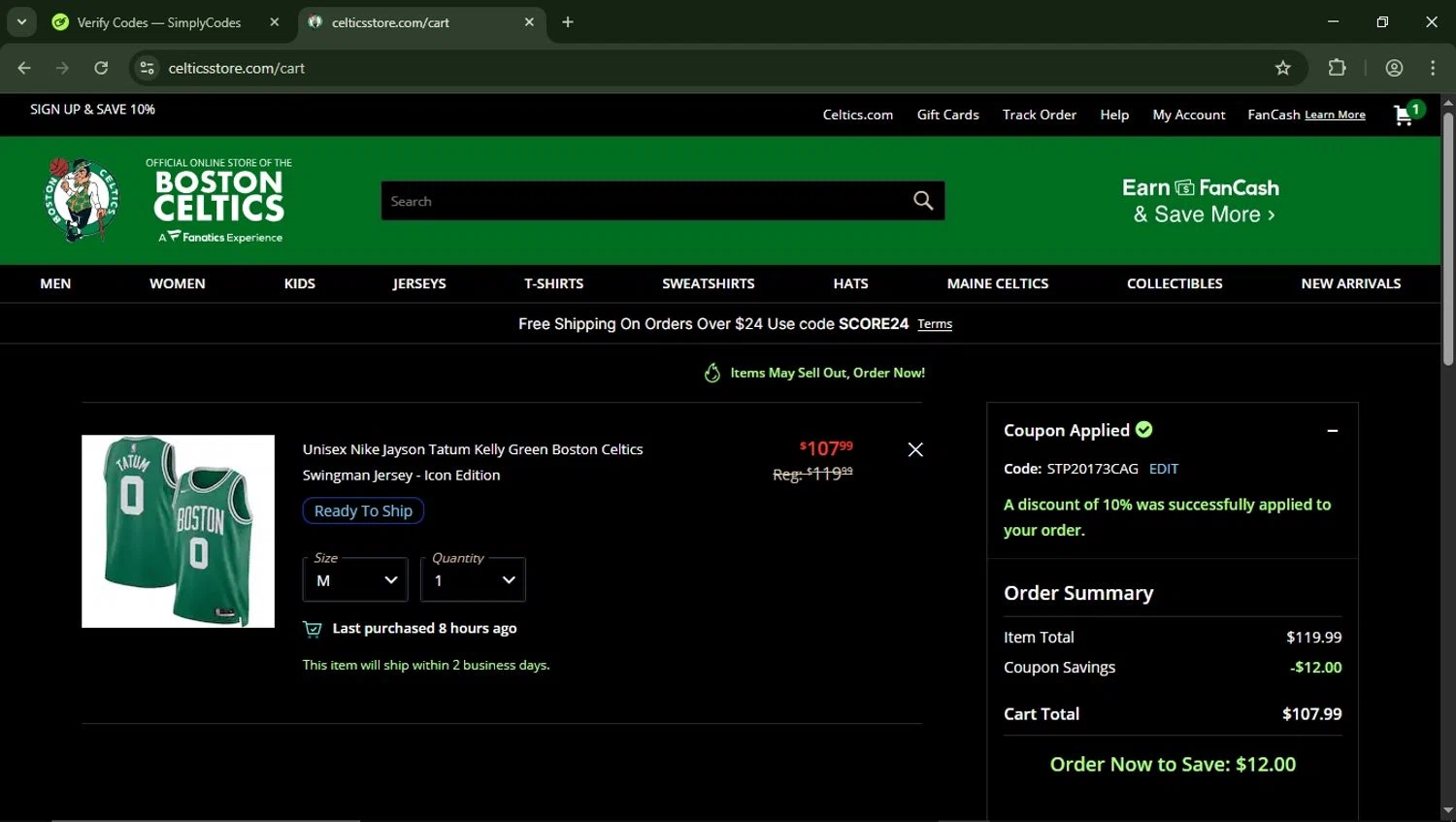Open the NEW ARRIVALS category menu

pyautogui.click(x=1351, y=283)
